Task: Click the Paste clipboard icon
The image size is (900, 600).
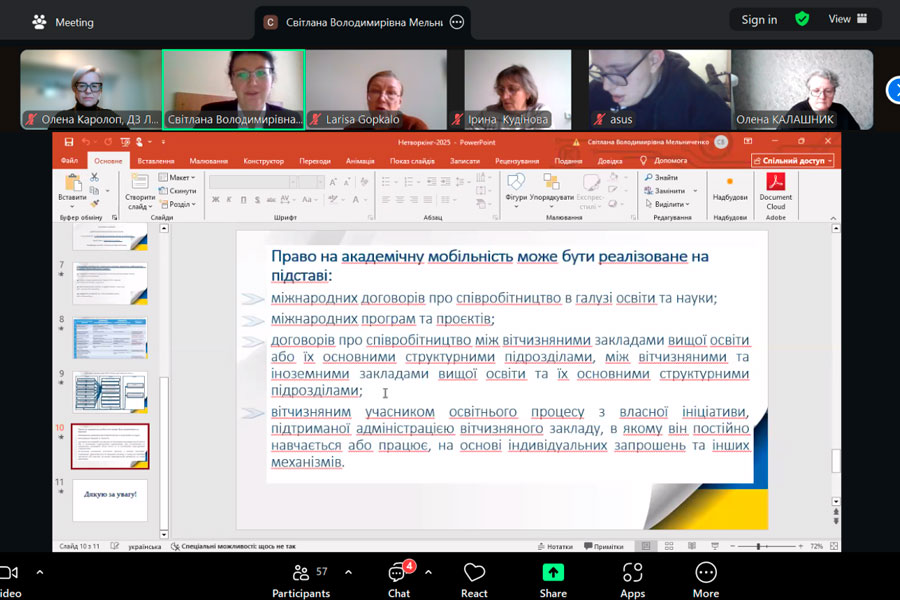Action: tap(73, 183)
